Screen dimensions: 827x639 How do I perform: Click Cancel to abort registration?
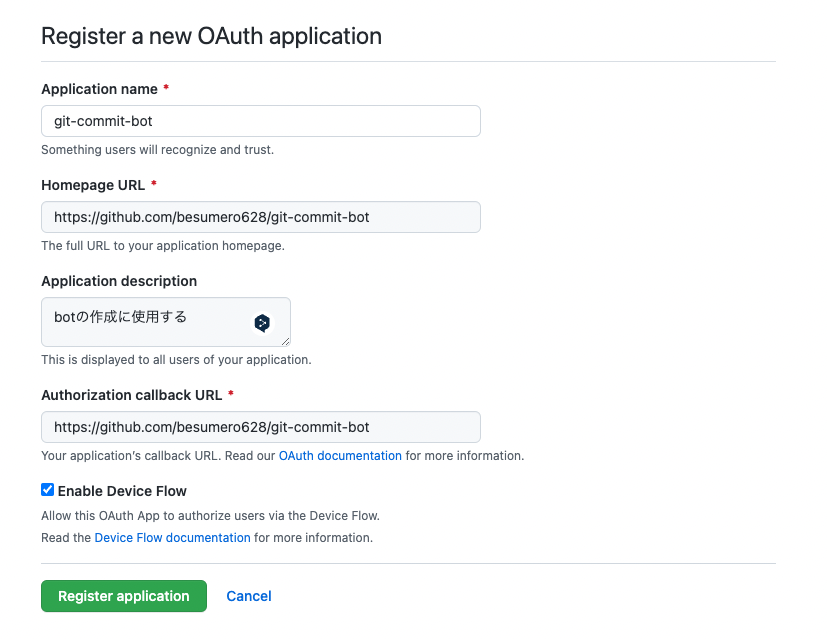pyautogui.click(x=248, y=596)
